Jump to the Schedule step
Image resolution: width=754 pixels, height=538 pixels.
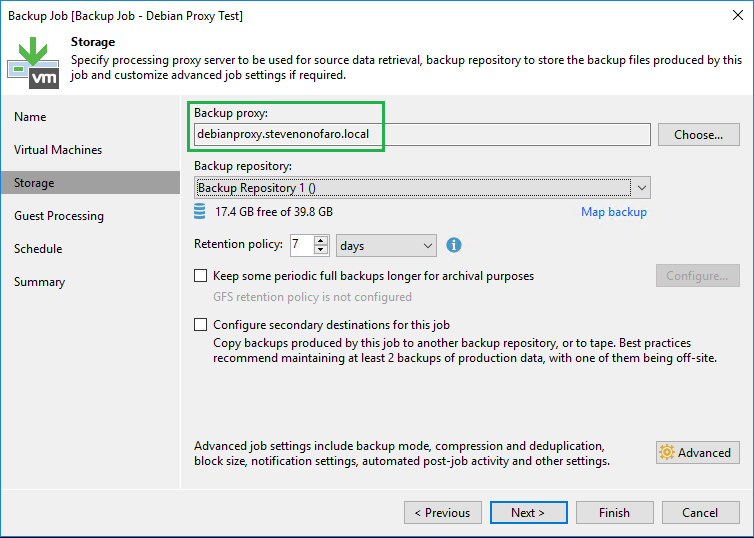[x=38, y=249]
